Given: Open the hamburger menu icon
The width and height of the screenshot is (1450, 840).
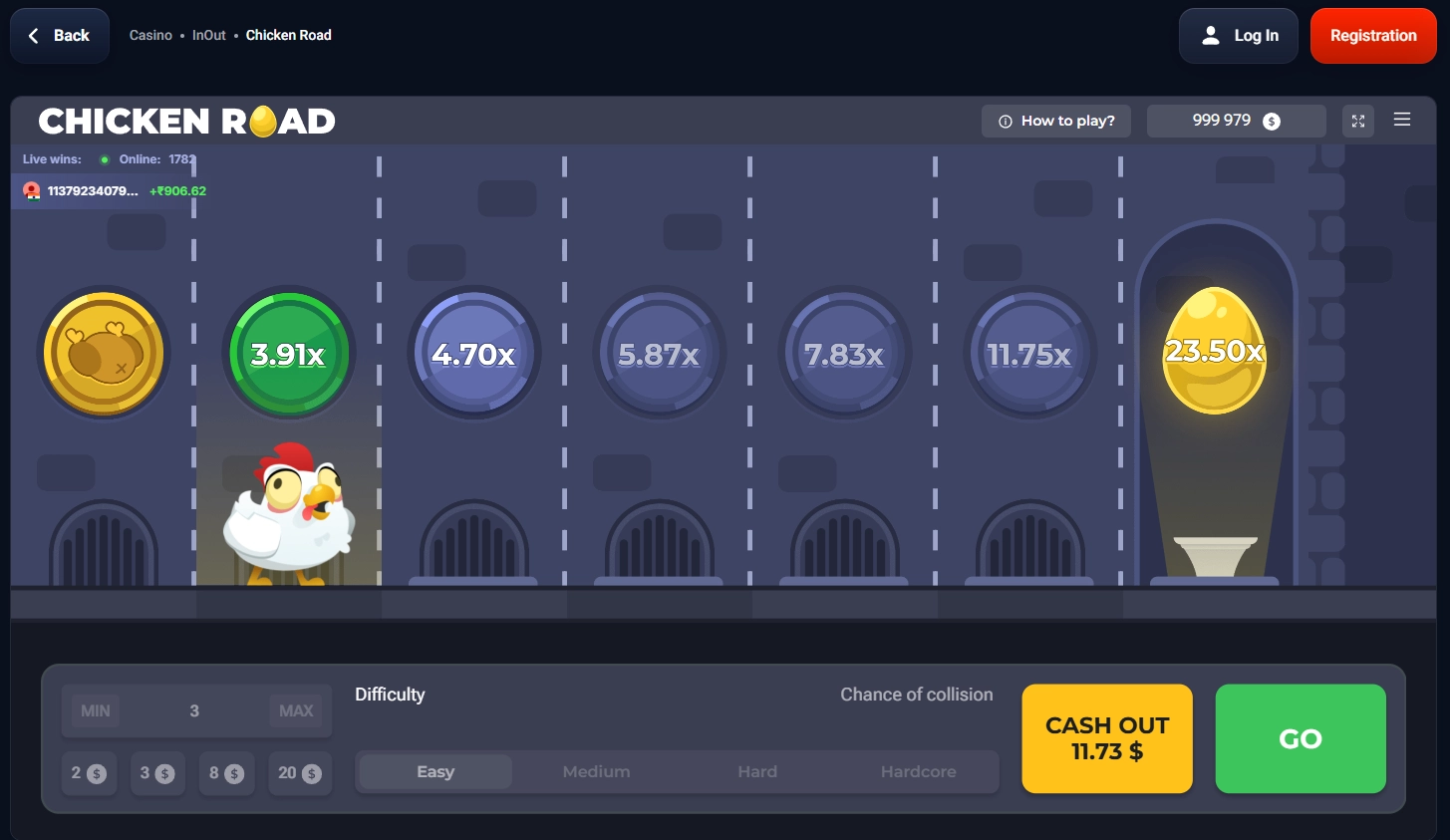Looking at the screenshot, I should coord(1402,120).
